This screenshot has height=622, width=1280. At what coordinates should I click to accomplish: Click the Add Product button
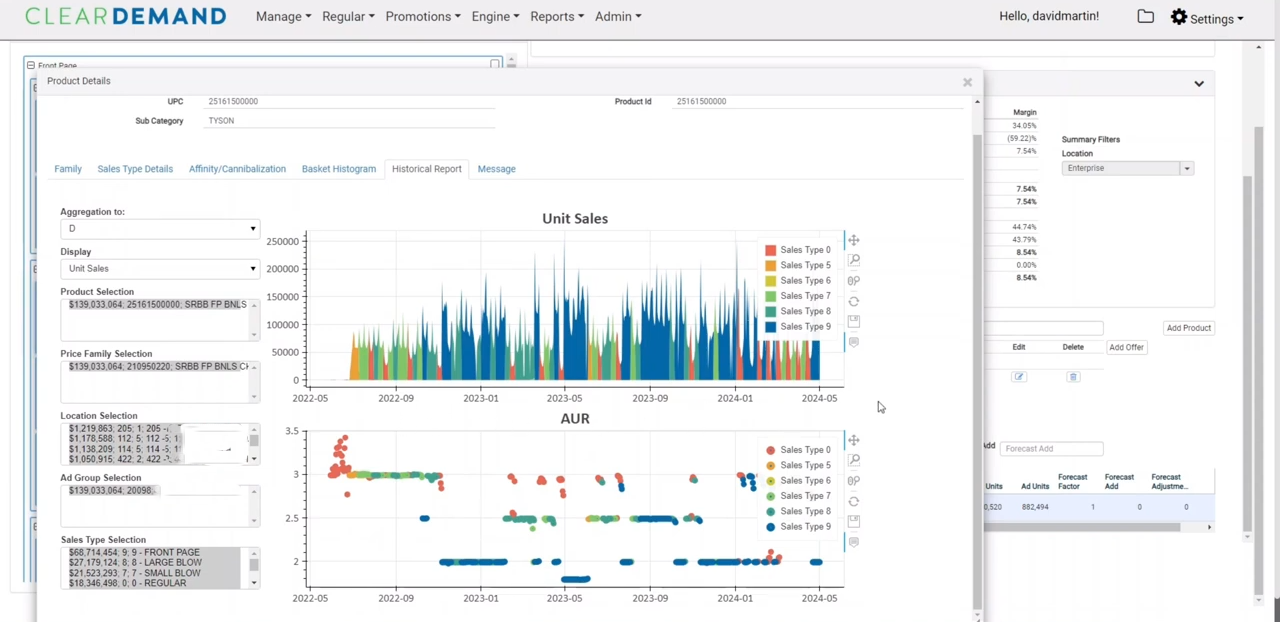coord(1188,328)
